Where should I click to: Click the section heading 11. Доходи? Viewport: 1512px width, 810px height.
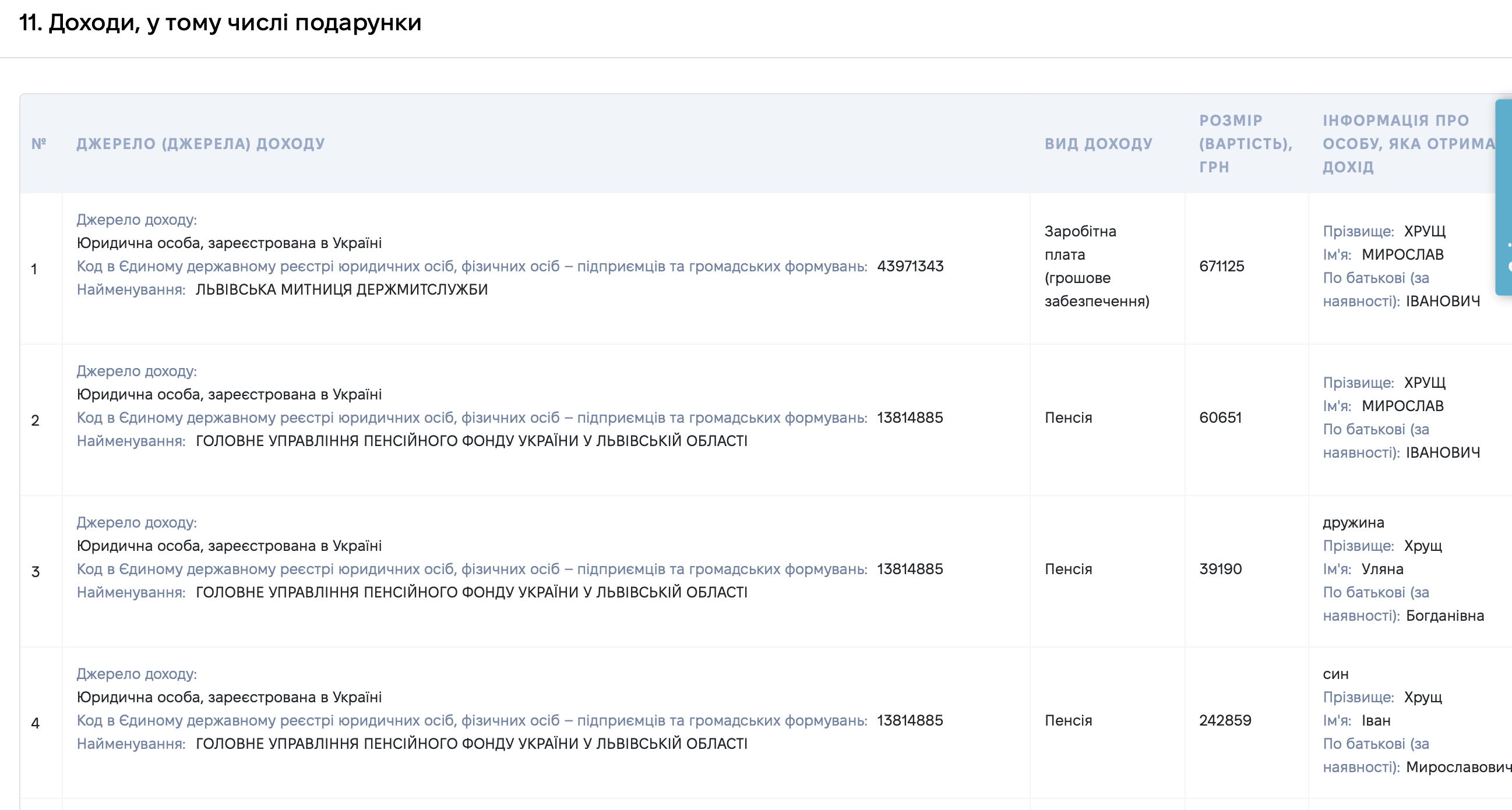pyautogui.click(x=220, y=23)
